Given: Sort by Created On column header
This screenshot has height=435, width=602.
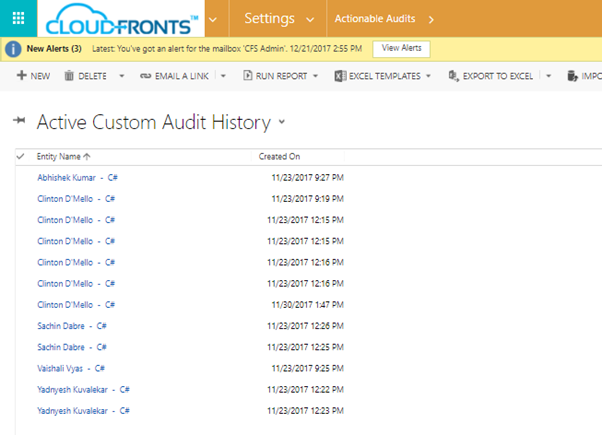Looking at the screenshot, I should [x=279, y=156].
